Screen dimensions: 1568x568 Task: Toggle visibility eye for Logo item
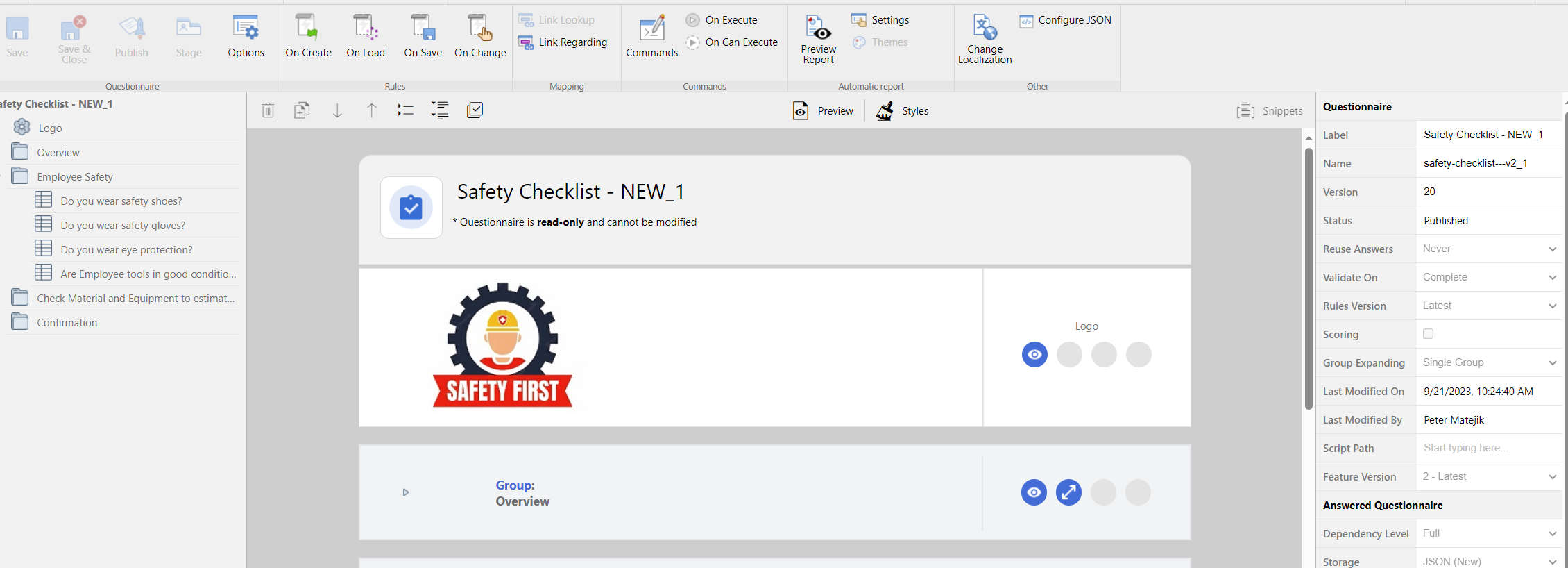coord(1034,355)
